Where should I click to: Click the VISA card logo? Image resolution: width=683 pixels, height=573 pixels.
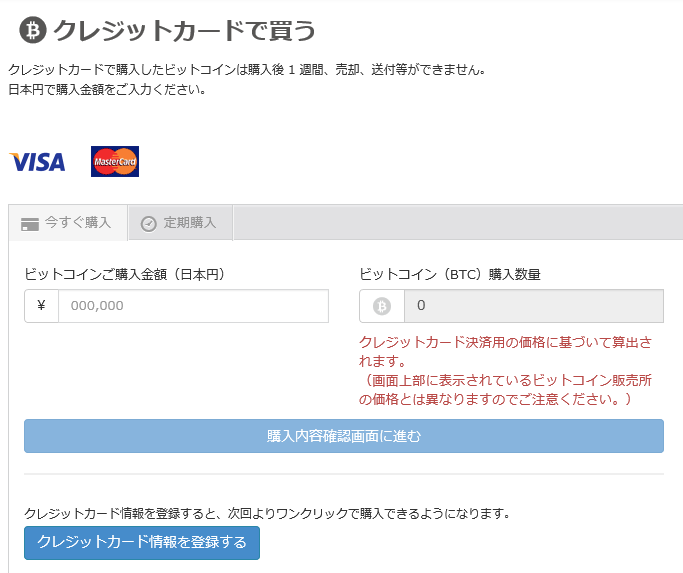(37, 162)
